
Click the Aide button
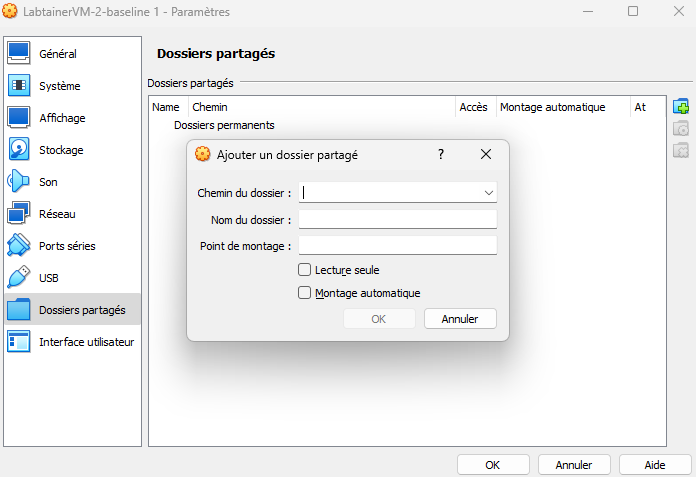[655, 465]
